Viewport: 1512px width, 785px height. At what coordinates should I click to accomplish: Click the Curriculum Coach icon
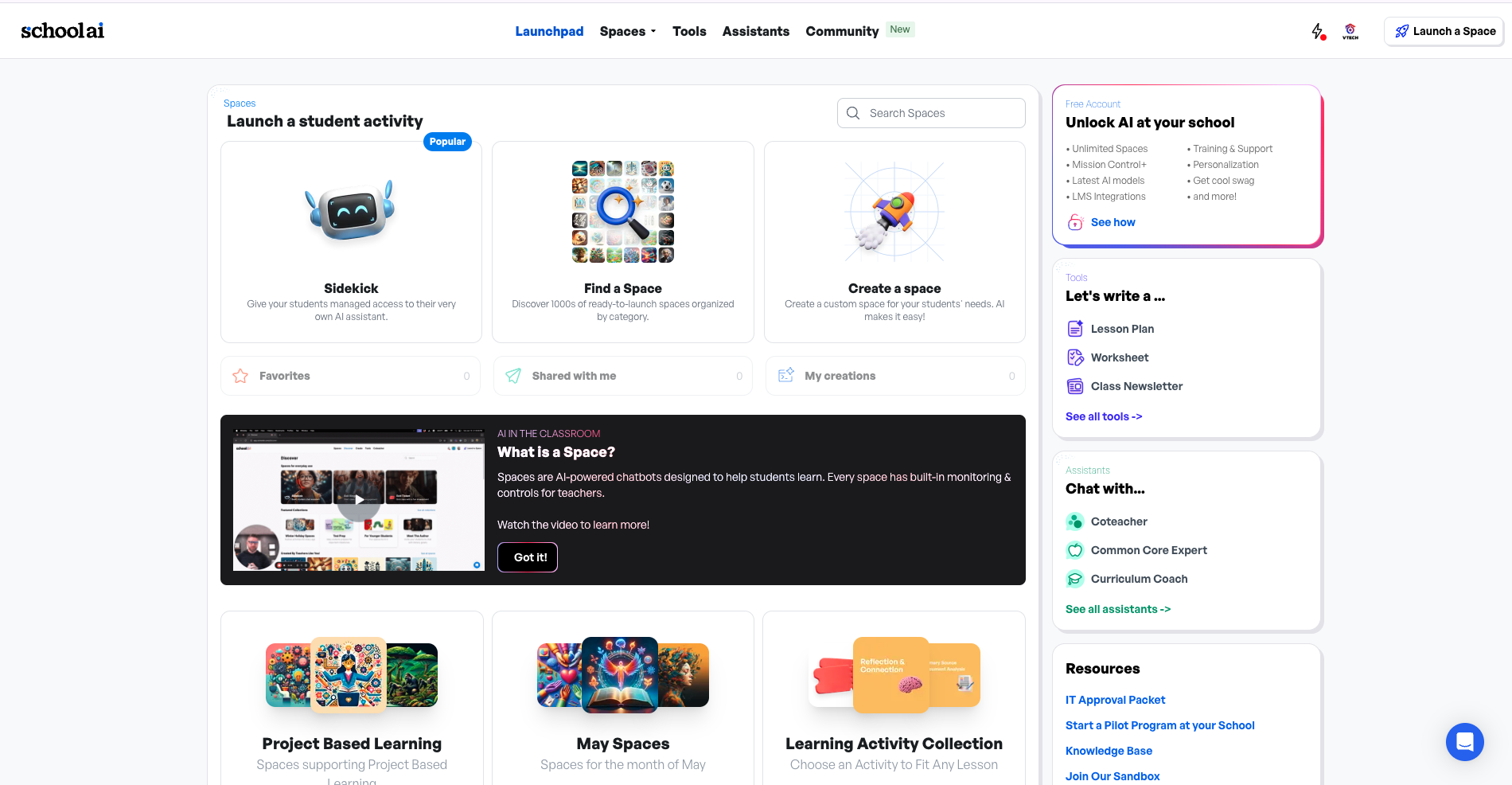[x=1075, y=579]
